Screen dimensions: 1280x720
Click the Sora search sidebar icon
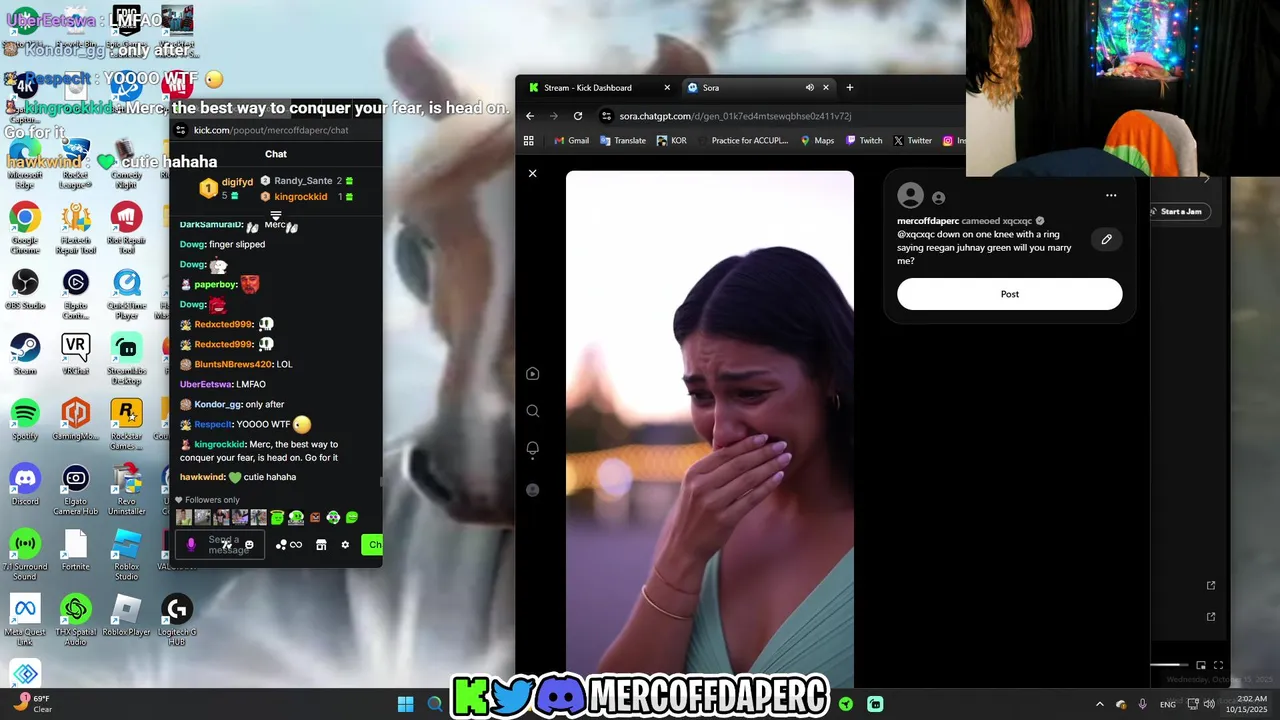click(532, 411)
